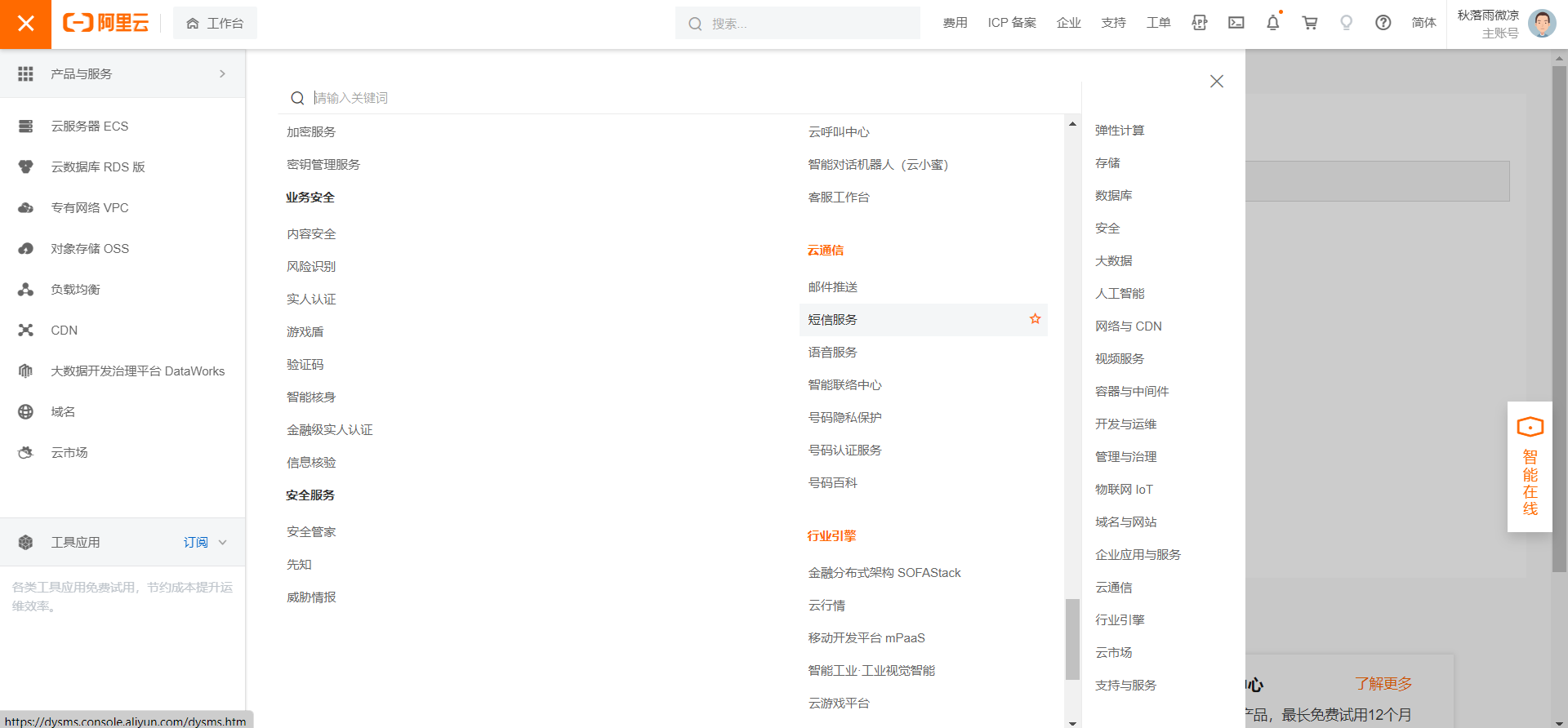Jump to 数据库 category
Image resolution: width=1568 pixels, height=728 pixels.
[x=1113, y=196]
